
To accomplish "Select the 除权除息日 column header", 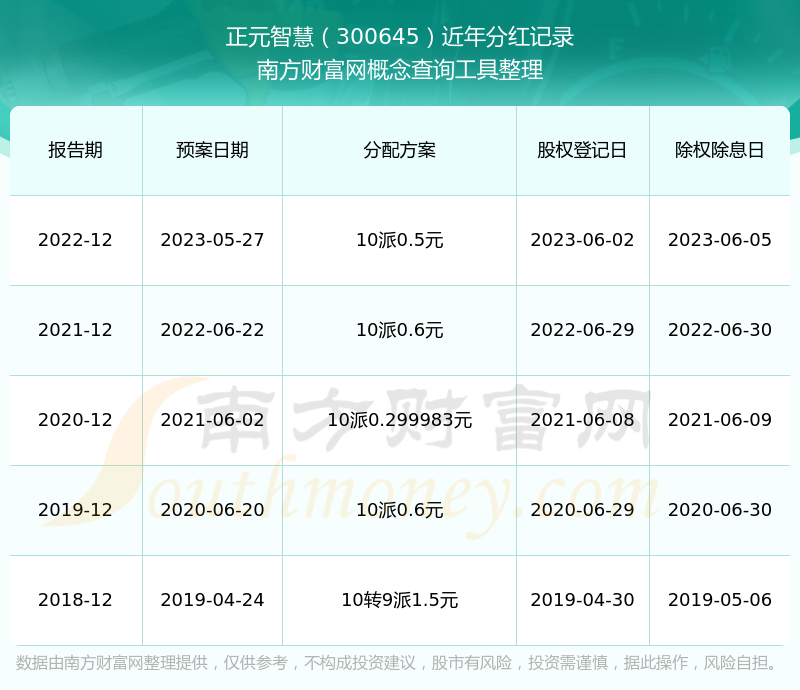I will coord(719,150).
